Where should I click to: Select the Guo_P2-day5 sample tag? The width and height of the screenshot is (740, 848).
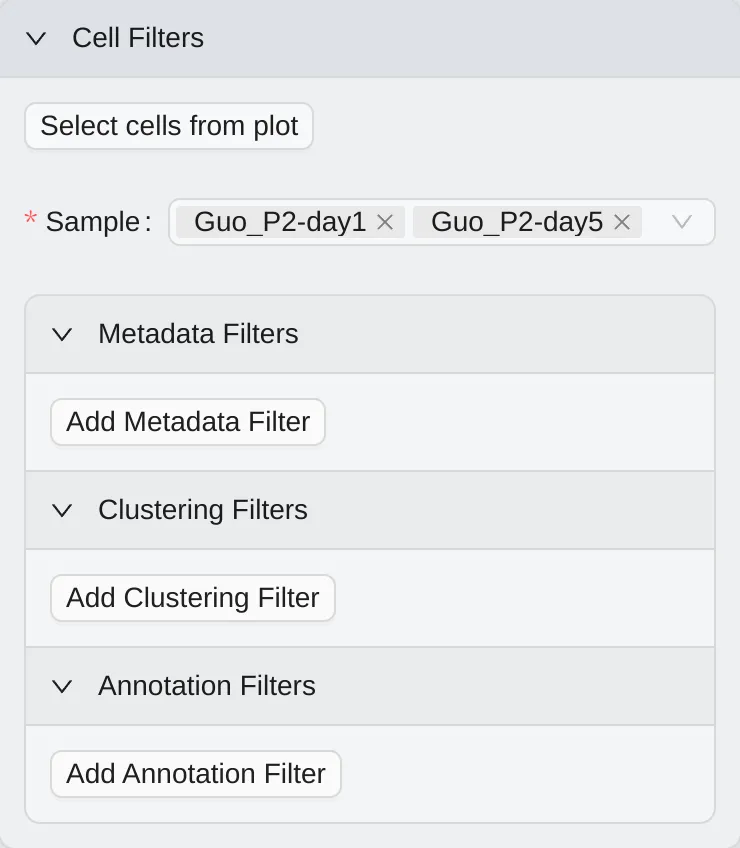pyautogui.click(x=516, y=222)
